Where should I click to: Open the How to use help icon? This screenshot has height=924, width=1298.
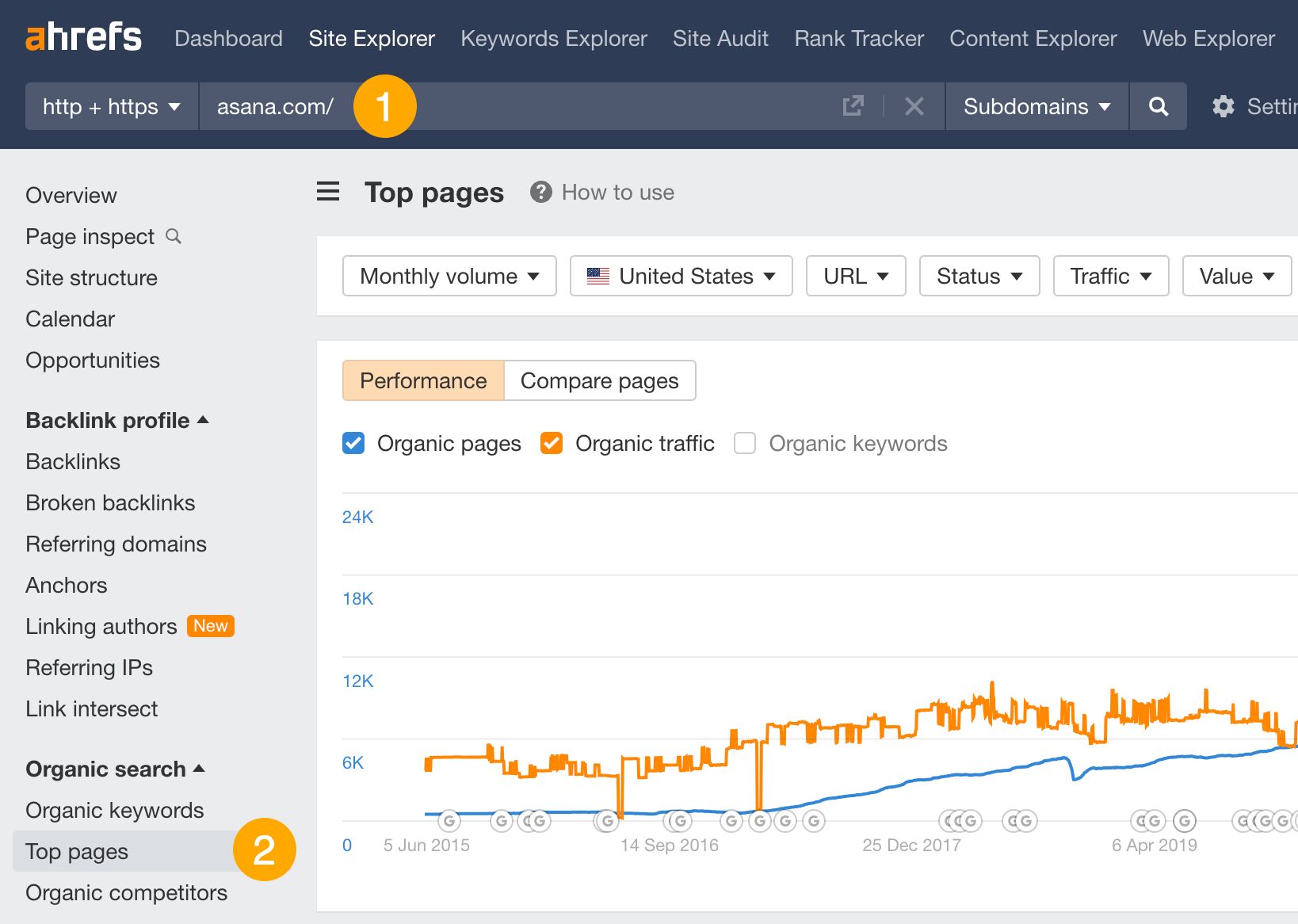click(x=540, y=192)
